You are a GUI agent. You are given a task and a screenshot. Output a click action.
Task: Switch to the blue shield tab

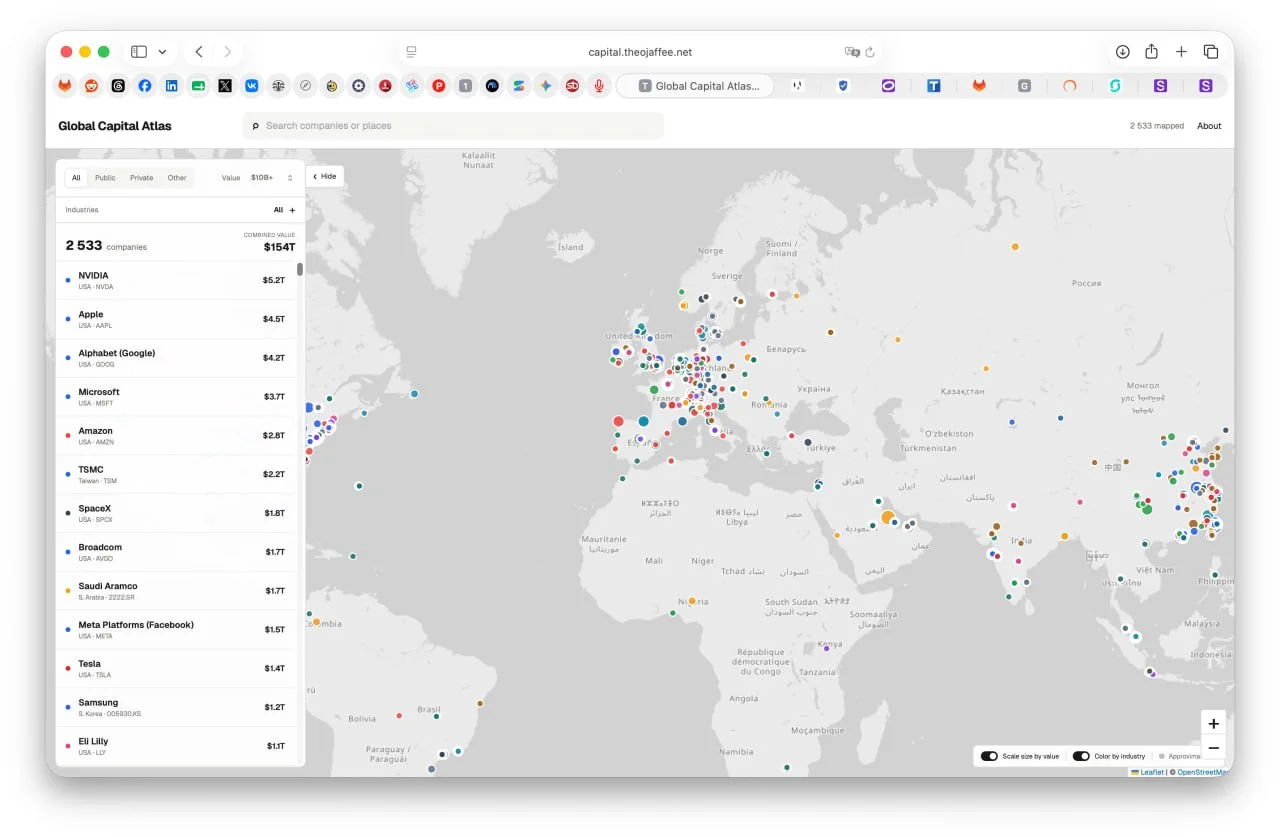coord(843,86)
